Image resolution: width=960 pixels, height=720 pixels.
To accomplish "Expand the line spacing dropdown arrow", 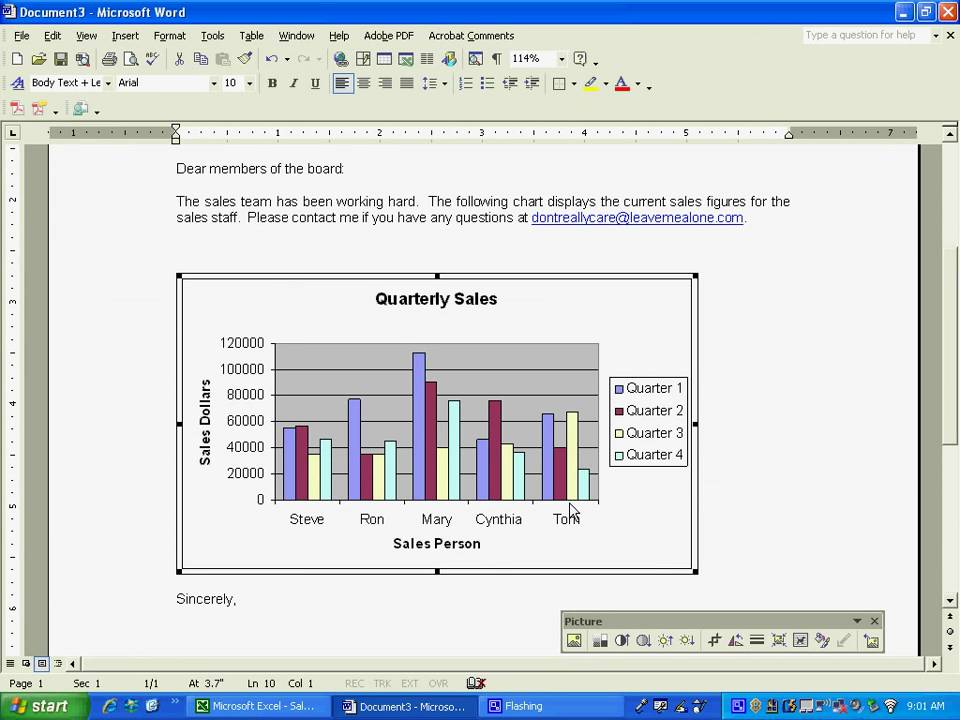I will click(x=444, y=84).
